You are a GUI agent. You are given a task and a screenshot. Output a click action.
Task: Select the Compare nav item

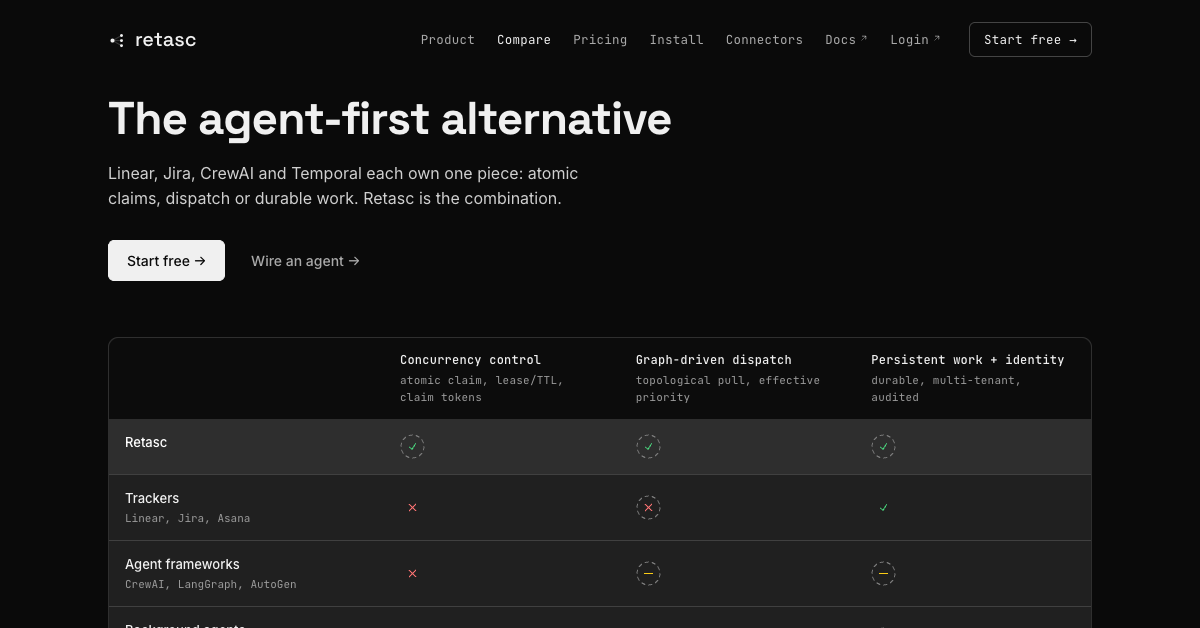524,40
